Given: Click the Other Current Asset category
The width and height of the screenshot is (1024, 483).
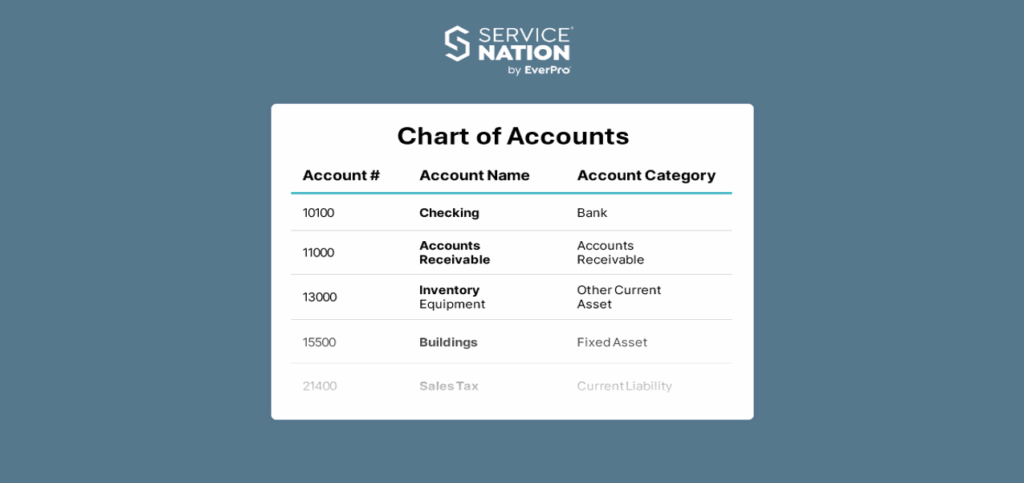Looking at the screenshot, I should [x=618, y=297].
